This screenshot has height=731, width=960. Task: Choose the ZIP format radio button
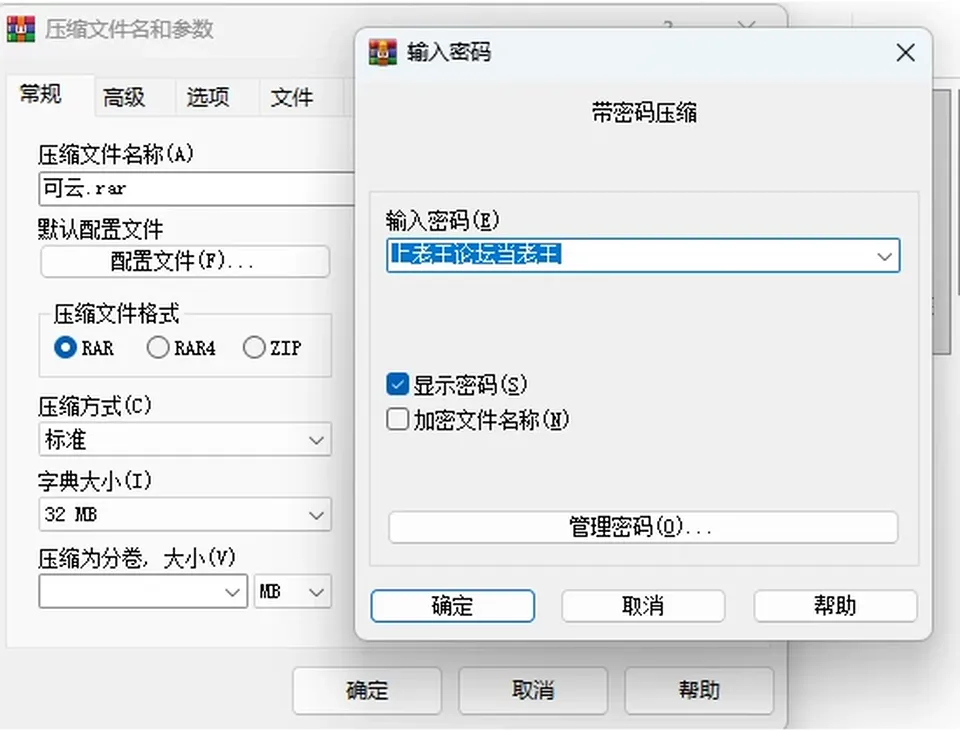pos(253,348)
